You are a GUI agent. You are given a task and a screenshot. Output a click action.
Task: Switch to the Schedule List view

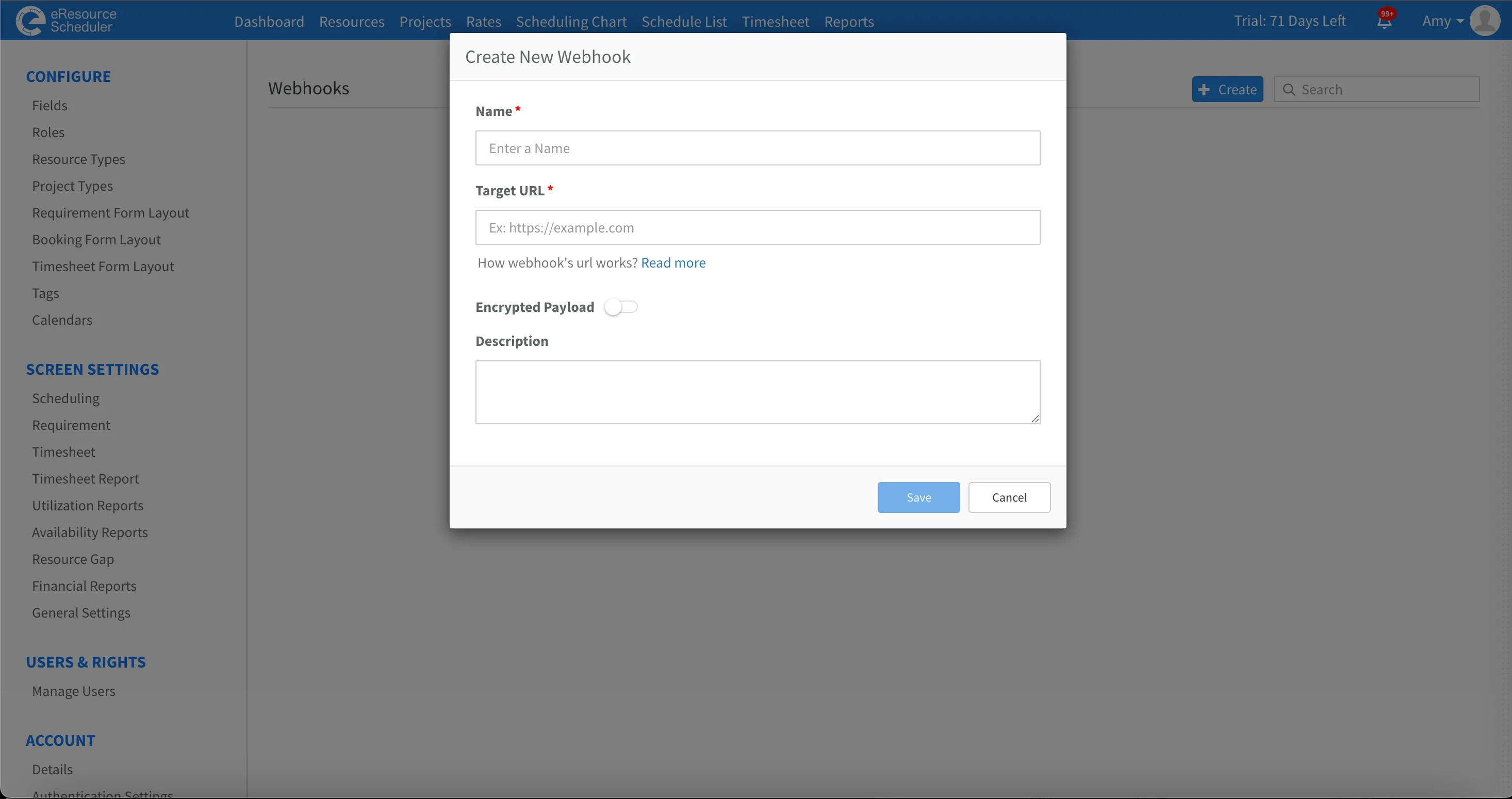coord(684,21)
